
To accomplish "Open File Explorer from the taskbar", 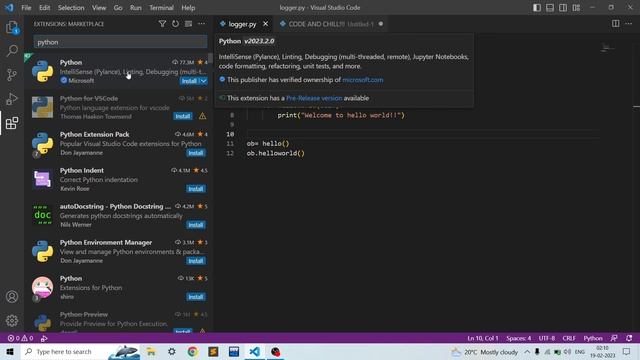I will tap(151, 352).
